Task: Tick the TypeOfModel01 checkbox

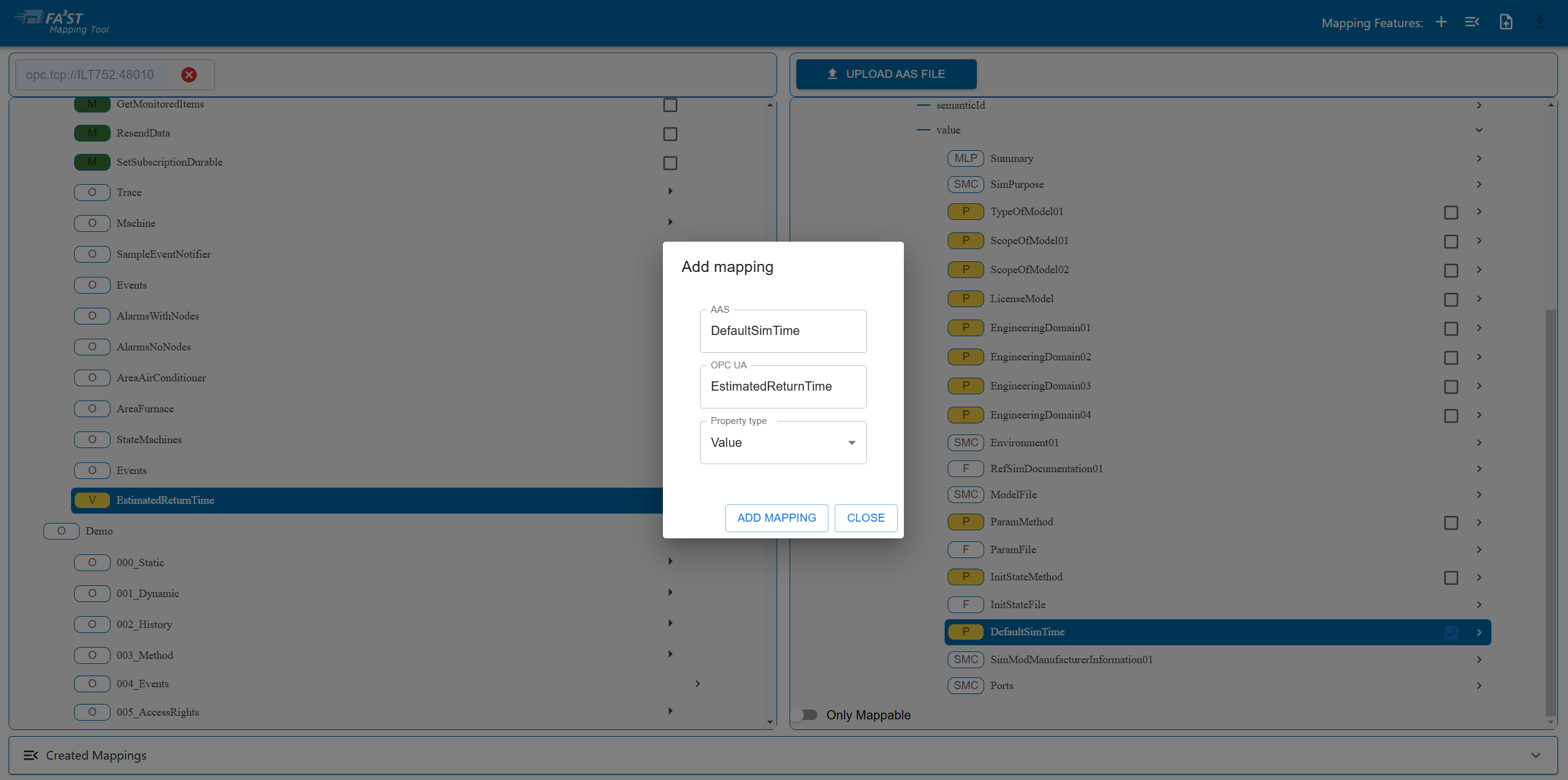Action: [1451, 213]
